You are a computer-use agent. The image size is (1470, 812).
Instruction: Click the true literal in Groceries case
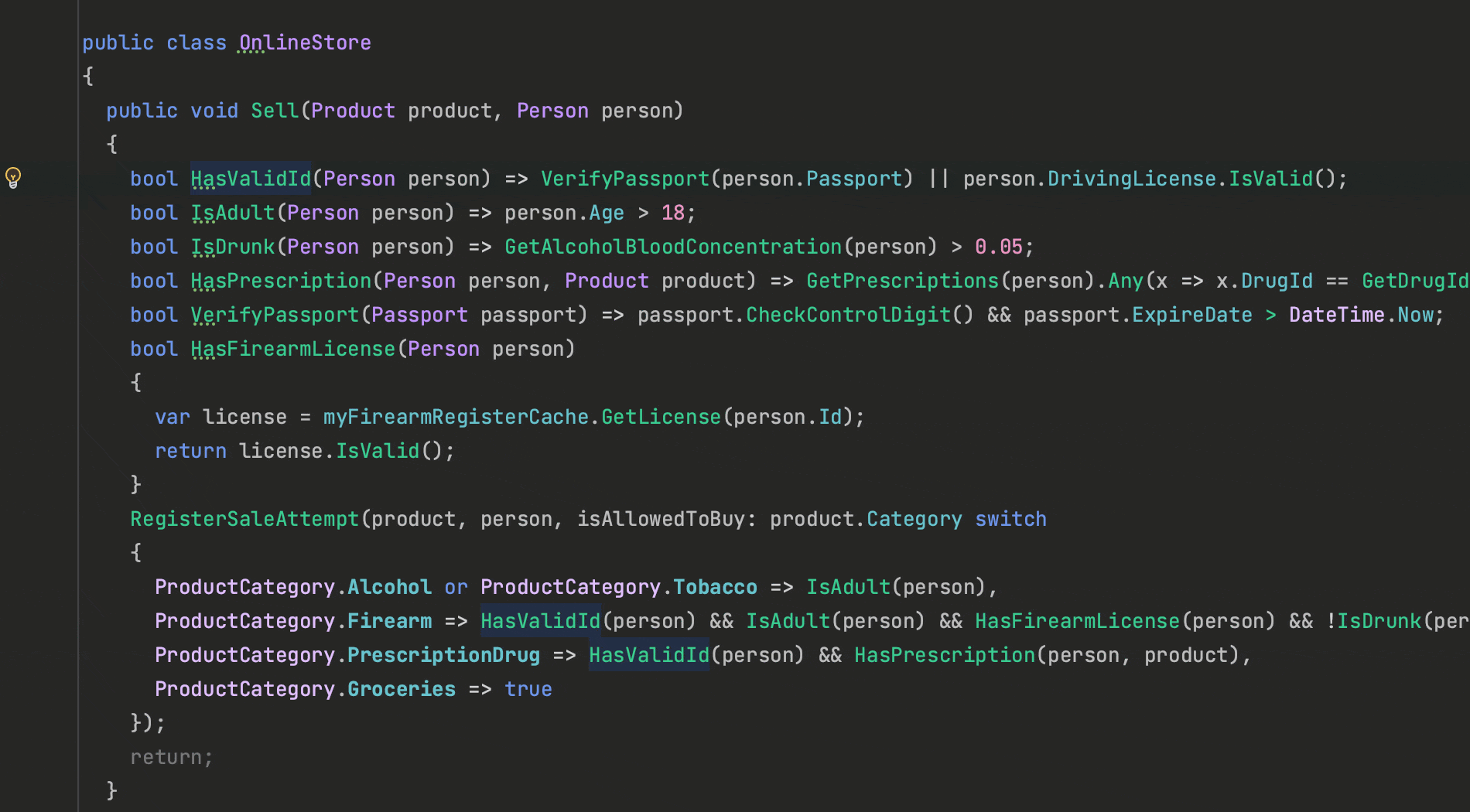coord(528,689)
